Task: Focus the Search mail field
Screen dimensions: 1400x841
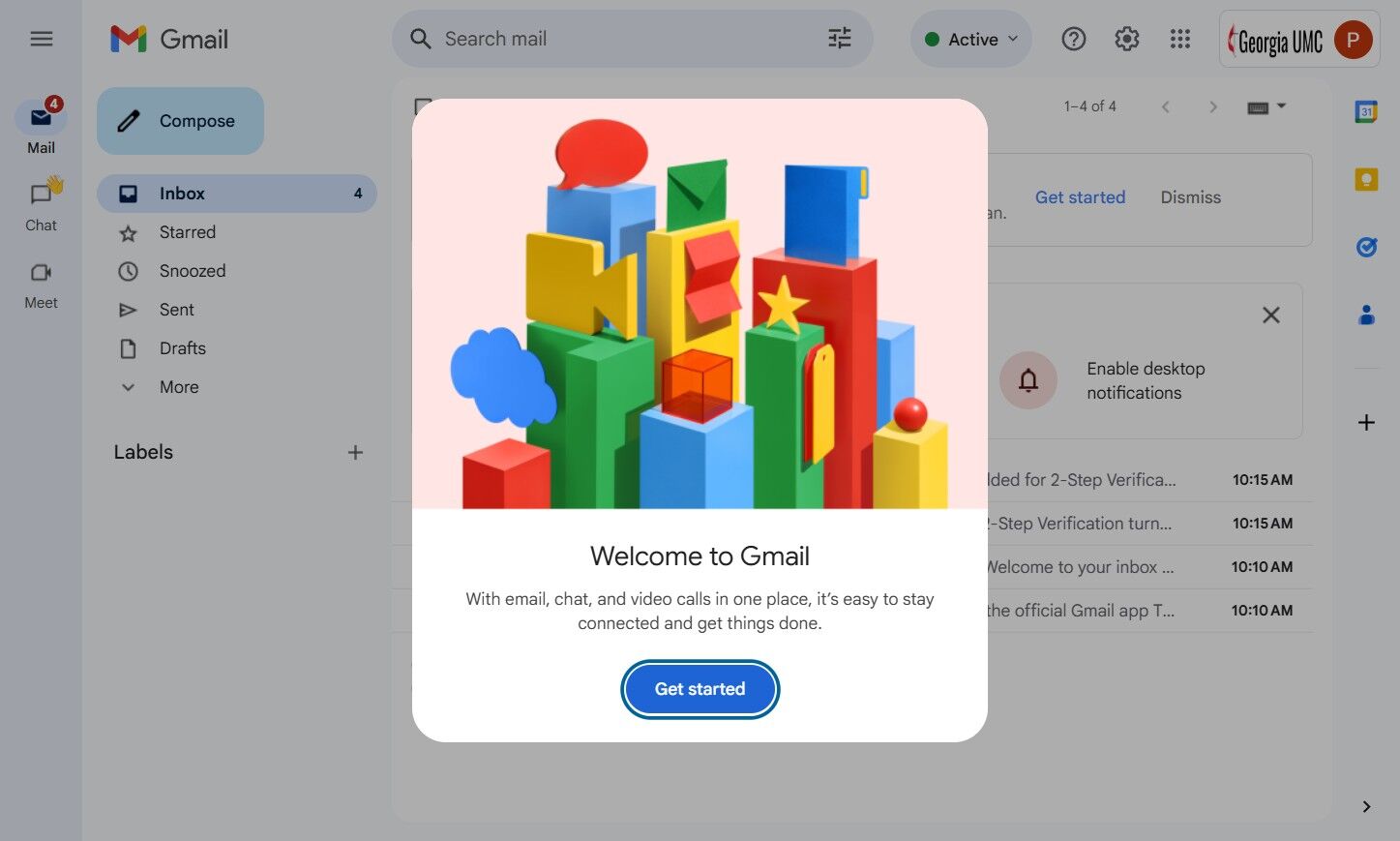Action: click(633, 39)
